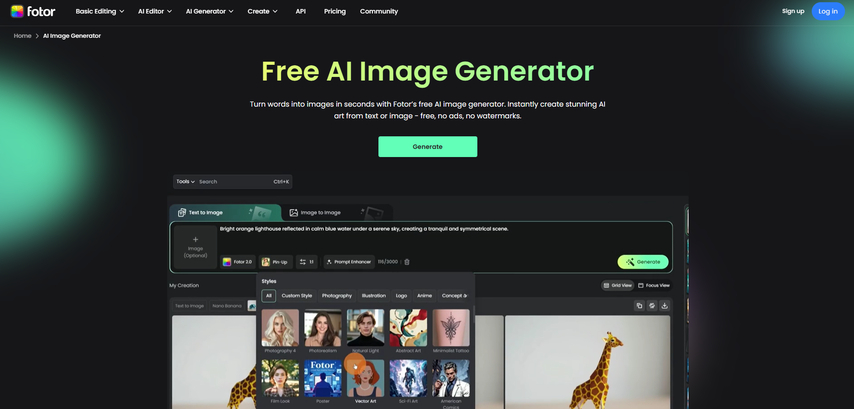This screenshot has width=854, height=409.
Task: Open the Fotor 2.0 model selector
Action: [237, 262]
